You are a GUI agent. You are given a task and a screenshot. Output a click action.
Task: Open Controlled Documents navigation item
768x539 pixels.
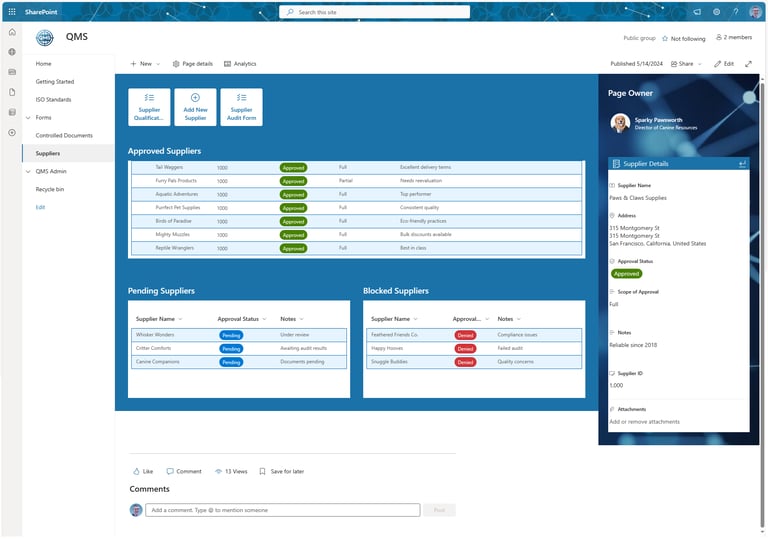pos(64,136)
